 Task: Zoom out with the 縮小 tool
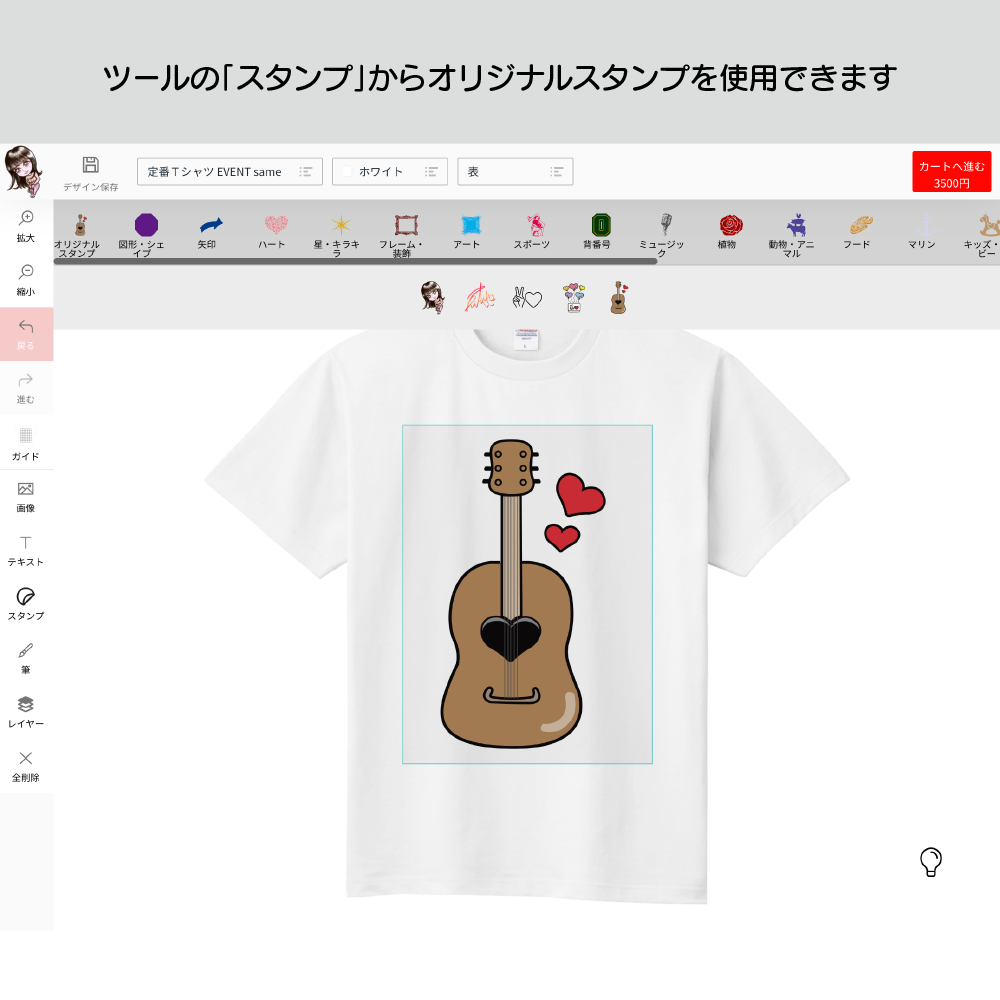26,279
